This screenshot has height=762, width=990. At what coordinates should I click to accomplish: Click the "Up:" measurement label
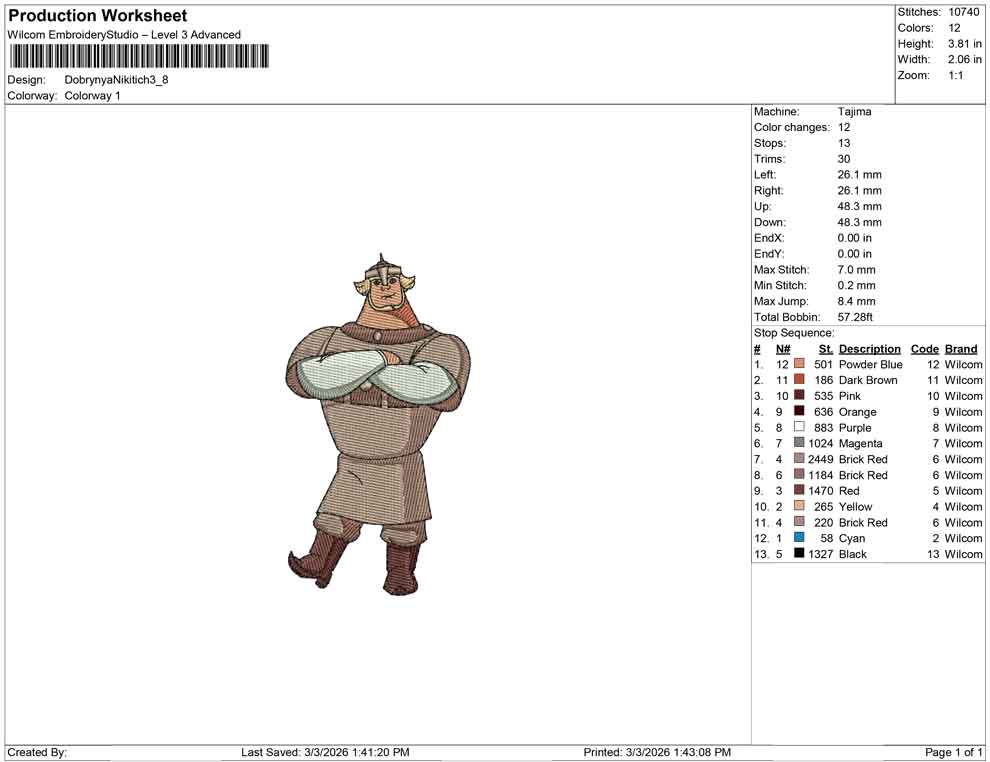763,206
